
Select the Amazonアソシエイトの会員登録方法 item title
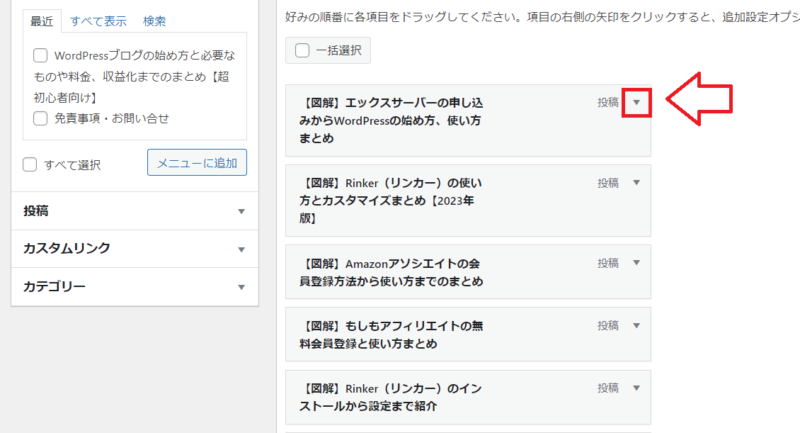click(x=391, y=272)
